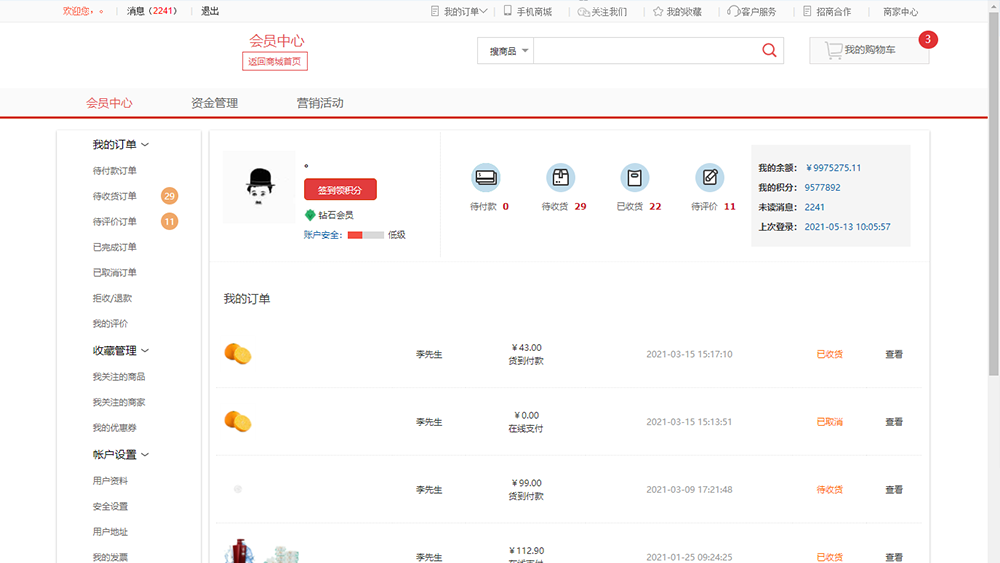Viewport: 1000px width, 563px height.
Task: Open 查看 for the ¥43.00 order
Action: point(893,354)
